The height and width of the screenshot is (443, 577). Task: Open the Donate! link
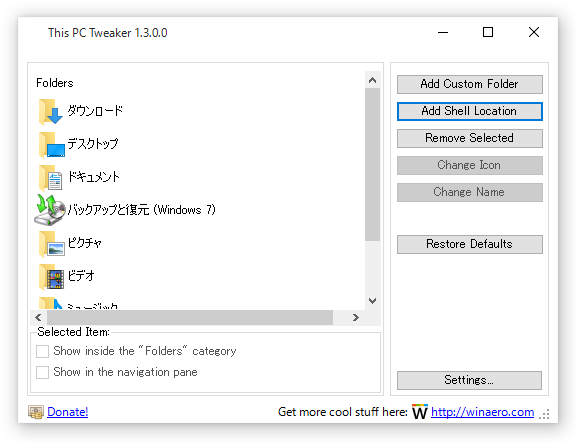(68, 412)
